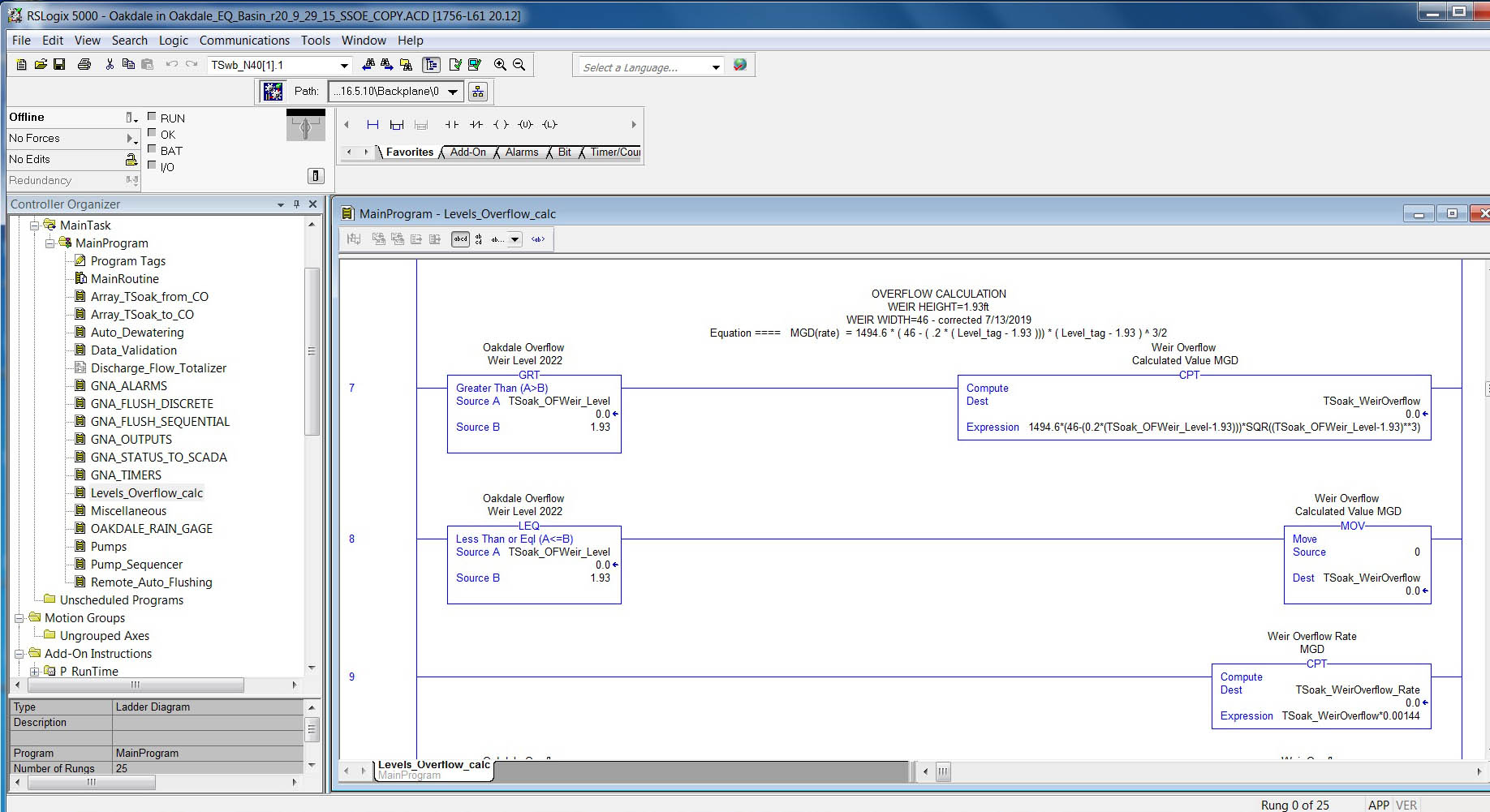
Task: Click the Print icon
Action: [x=84, y=65]
